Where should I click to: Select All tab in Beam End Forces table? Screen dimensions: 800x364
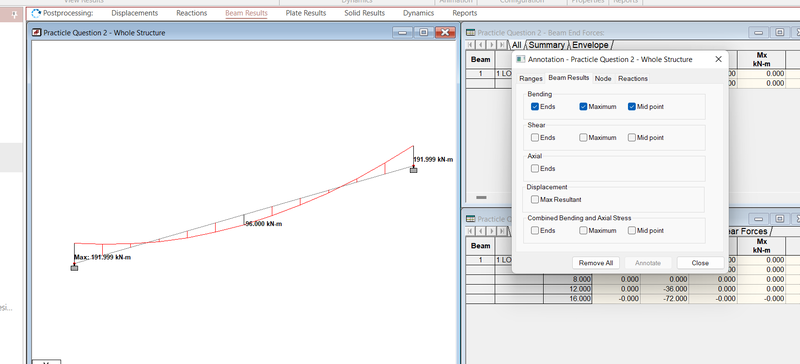pyautogui.click(x=517, y=45)
